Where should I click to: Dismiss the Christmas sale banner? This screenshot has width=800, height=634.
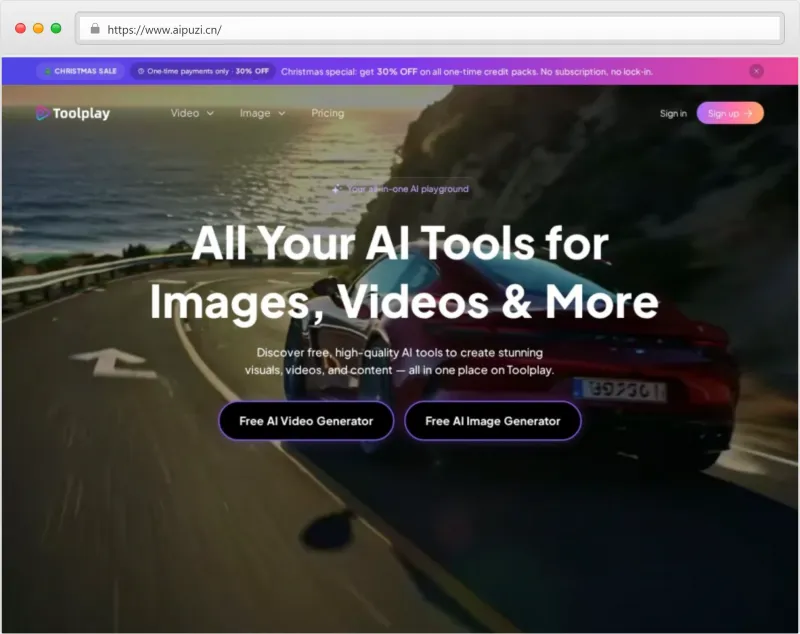coord(756,71)
